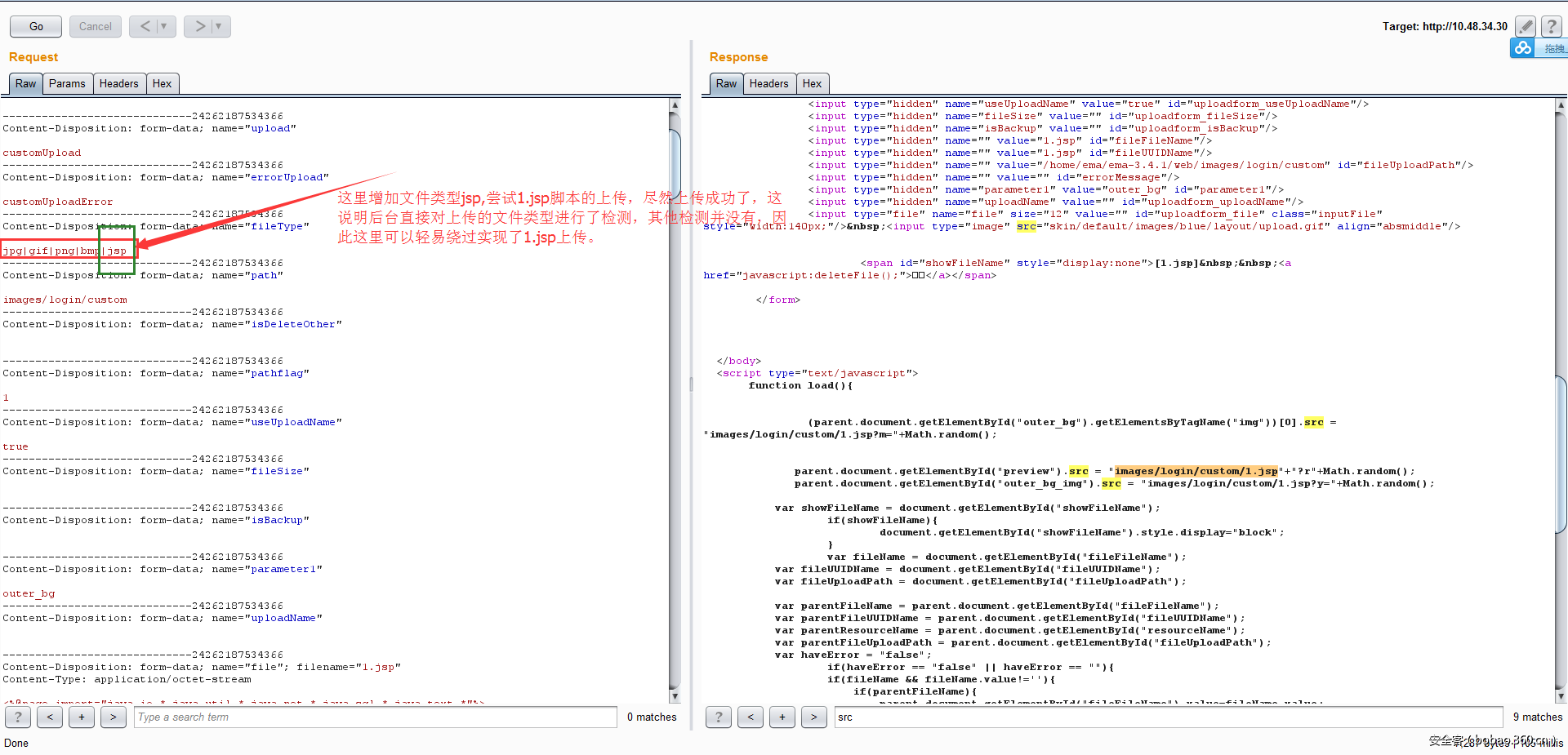Click inside the Type a search term field
Image resolution: width=1568 pixels, height=755 pixels.
click(376, 717)
